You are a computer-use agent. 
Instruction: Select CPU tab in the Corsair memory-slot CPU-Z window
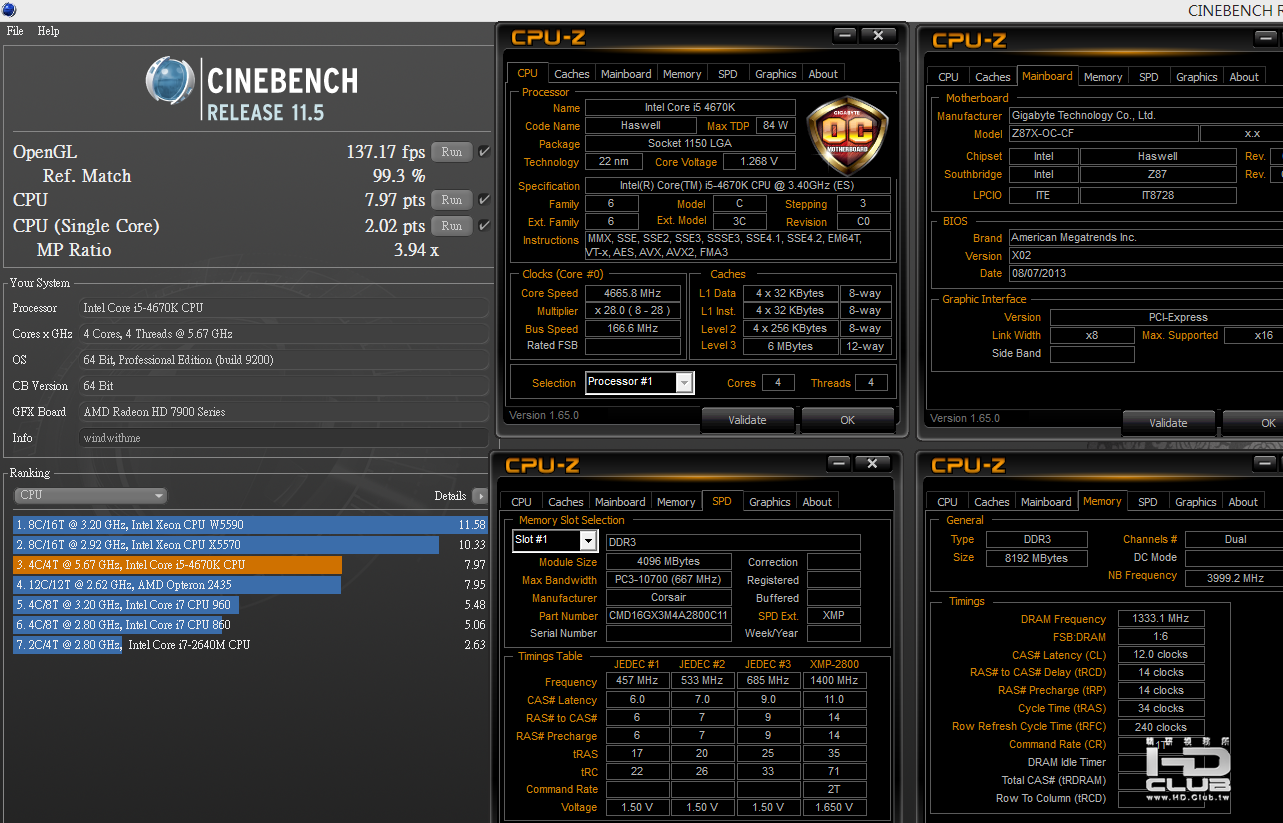[x=522, y=502]
